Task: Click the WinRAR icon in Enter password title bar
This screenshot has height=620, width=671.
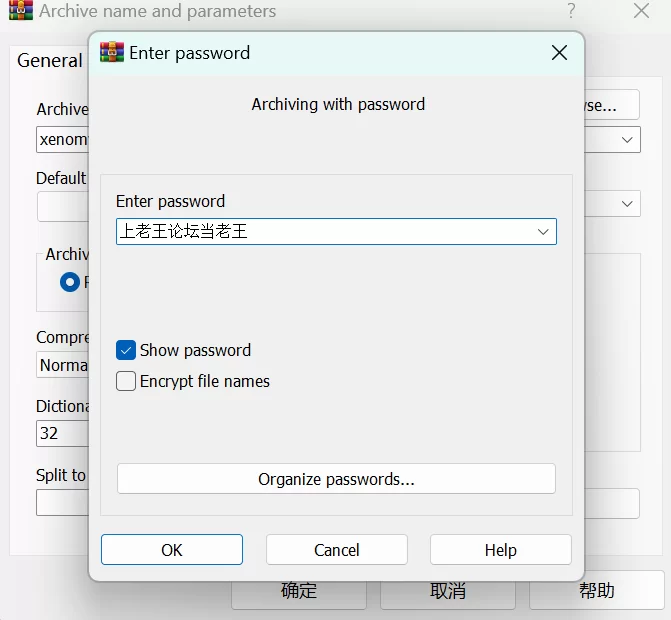Action: coord(112,53)
